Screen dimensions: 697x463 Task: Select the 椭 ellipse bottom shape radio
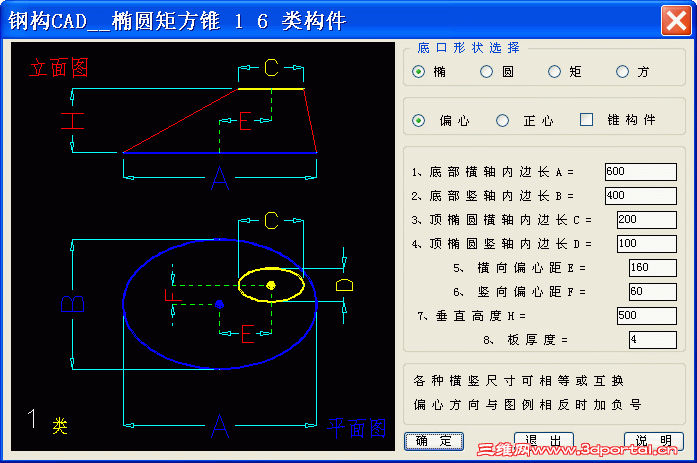pyautogui.click(x=418, y=72)
